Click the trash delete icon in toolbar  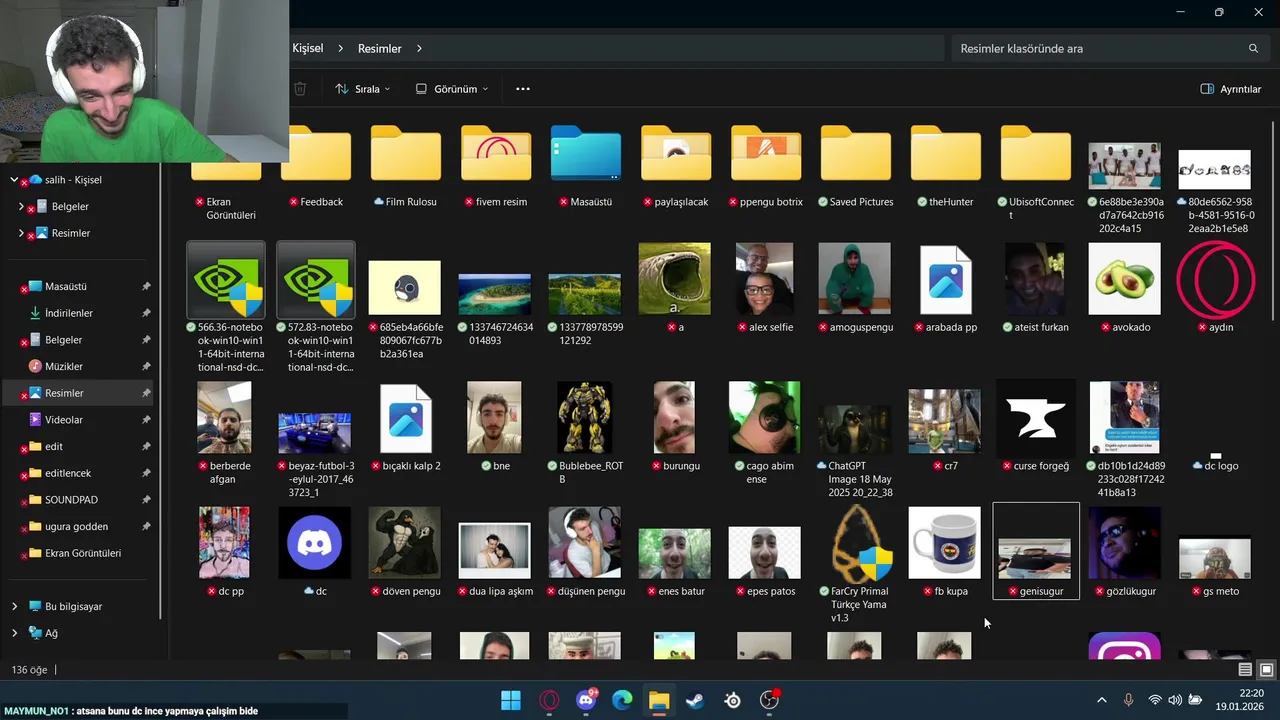[x=300, y=89]
